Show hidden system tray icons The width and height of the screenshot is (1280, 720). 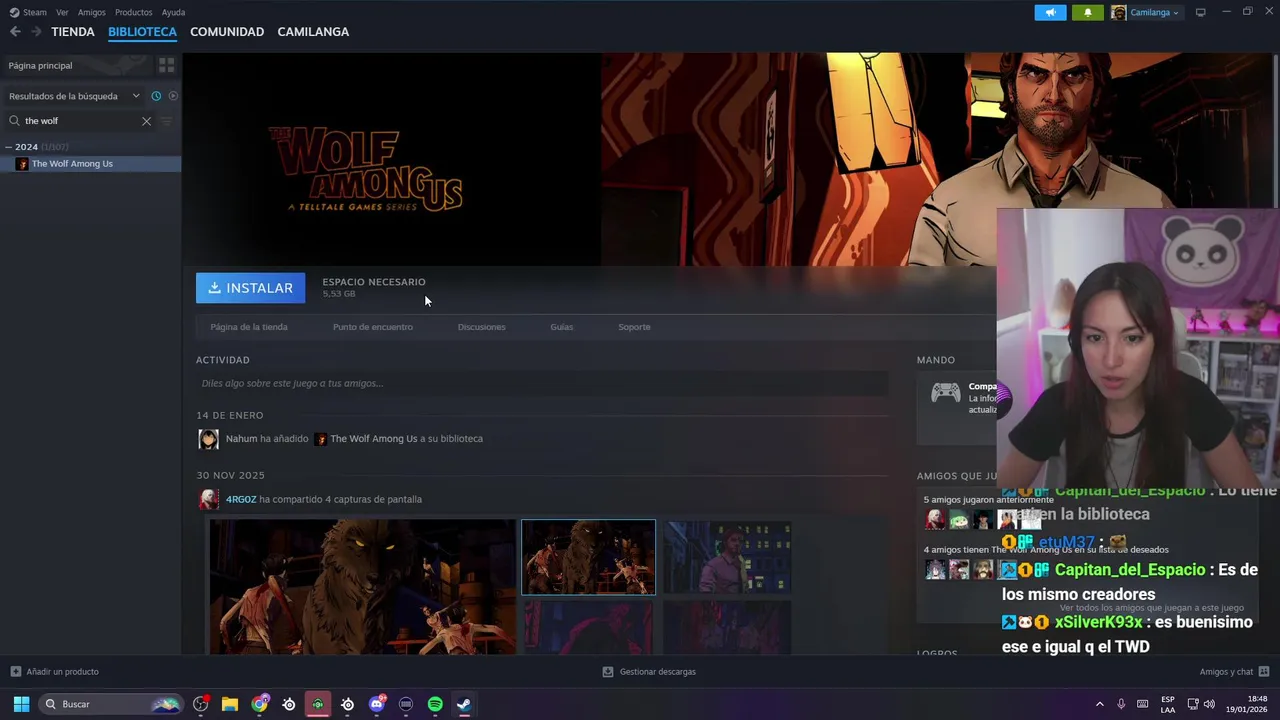coord(1099,704)
